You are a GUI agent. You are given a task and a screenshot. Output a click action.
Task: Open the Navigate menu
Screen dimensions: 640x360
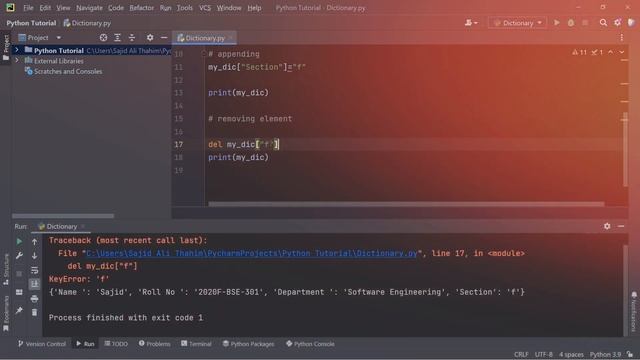tap(89, 8)
